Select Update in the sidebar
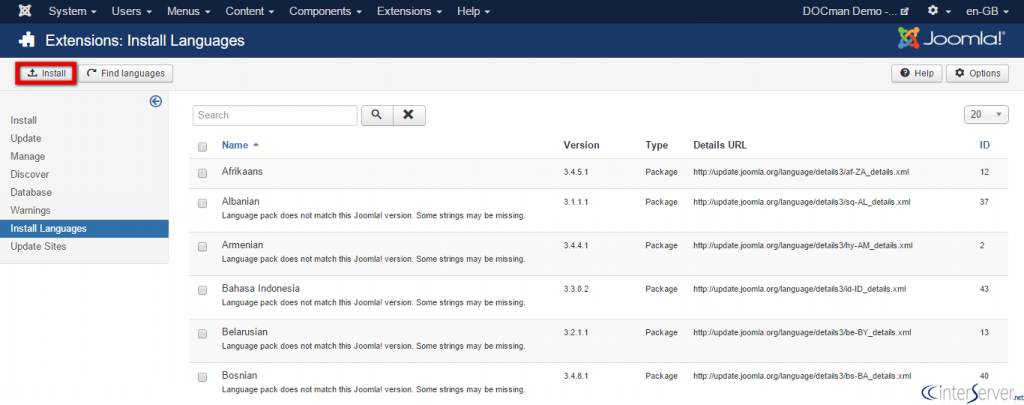Viewport: 1024px width, 405px height. [x=26, y=138]
